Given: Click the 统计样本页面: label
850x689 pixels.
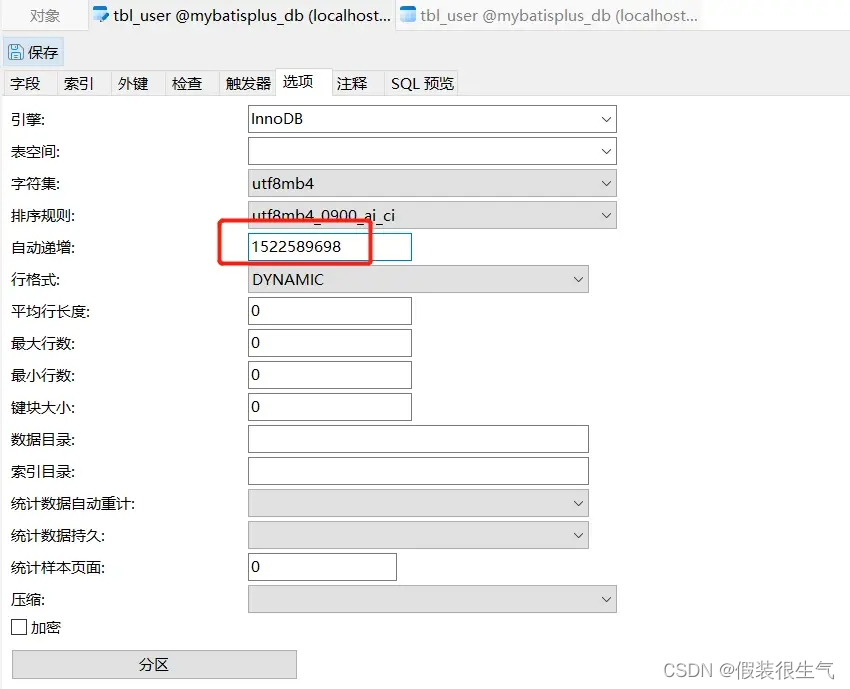Looking at the screenshot, I should pos(58,568).
